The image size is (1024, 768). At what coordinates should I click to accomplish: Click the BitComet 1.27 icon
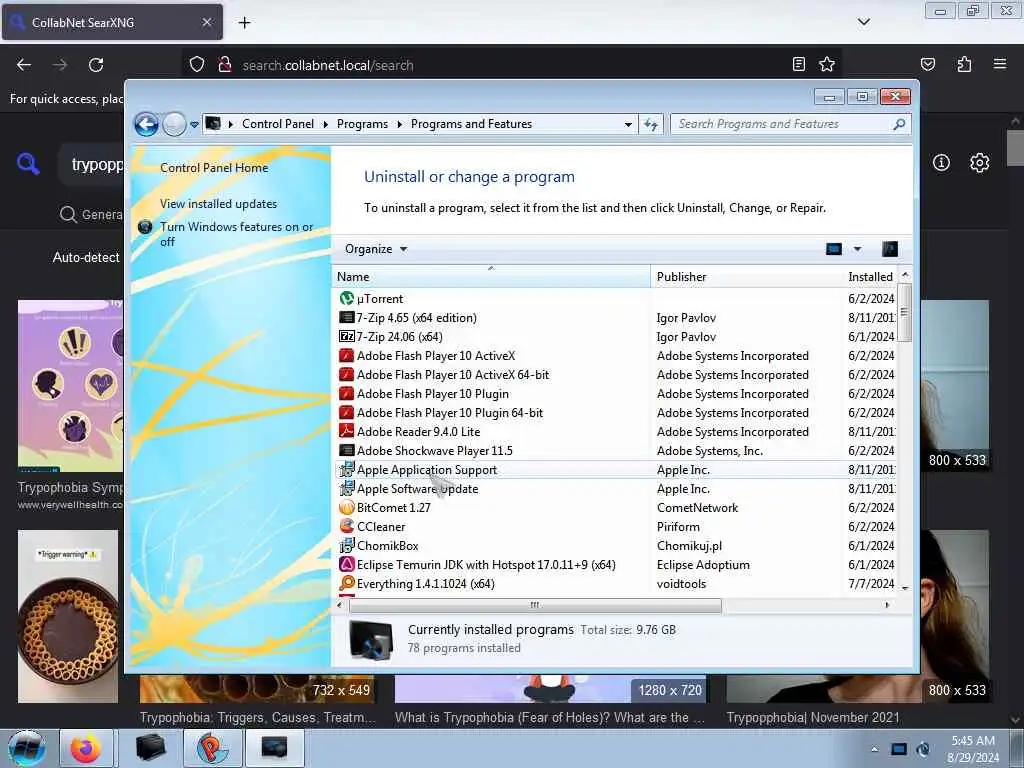347,507
